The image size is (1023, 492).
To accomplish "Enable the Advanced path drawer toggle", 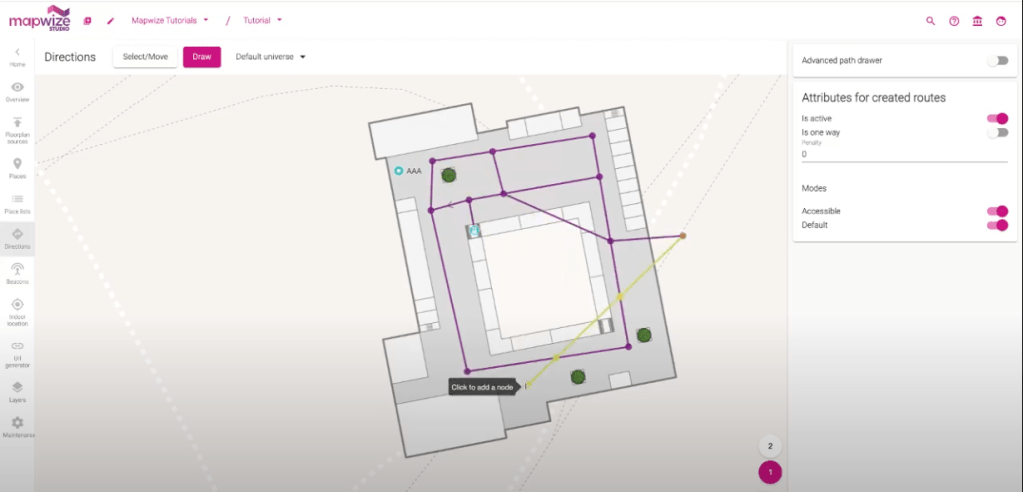I will click(x=997, y=61).
